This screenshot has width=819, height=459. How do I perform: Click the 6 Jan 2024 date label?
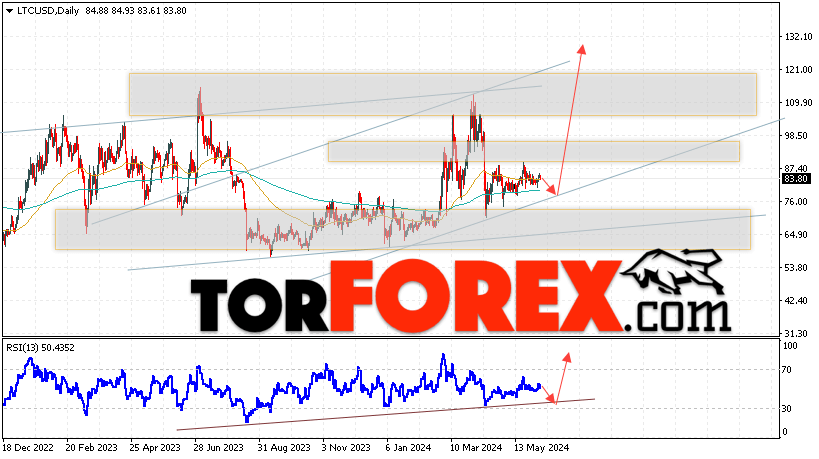[408, 448]
